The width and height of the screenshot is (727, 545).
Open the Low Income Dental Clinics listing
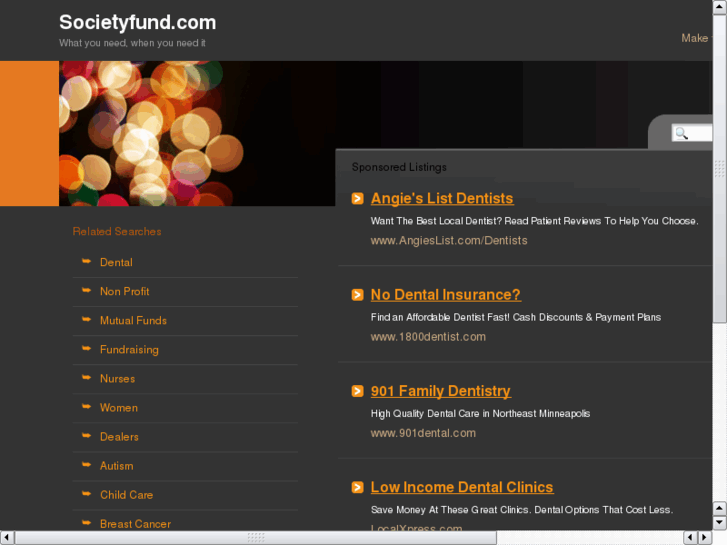coord(462,487)
